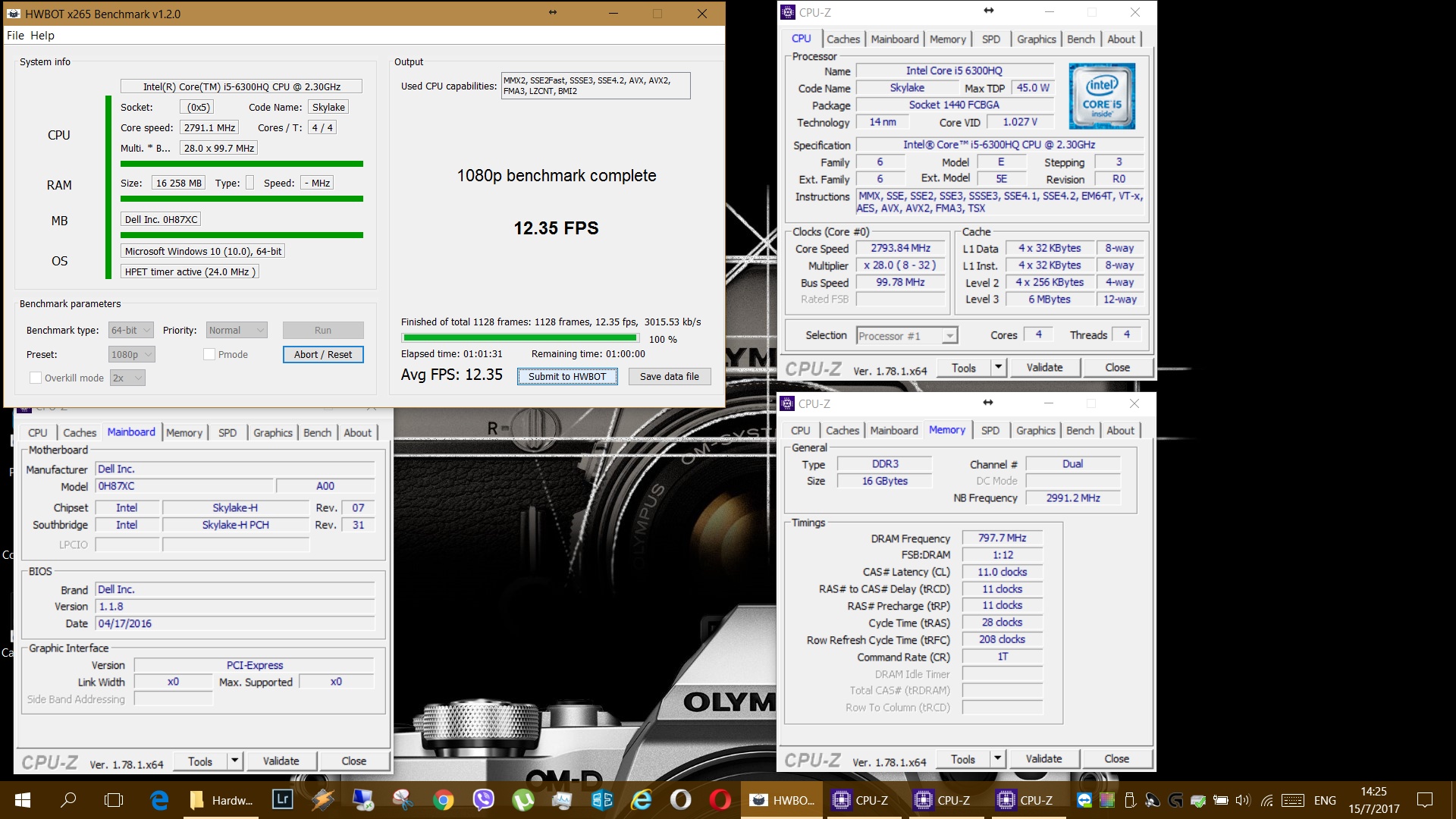This screenshot has width=1456, height=819.
Task: Click the green bar under the RAM info
Action: [x=242, y=199]
